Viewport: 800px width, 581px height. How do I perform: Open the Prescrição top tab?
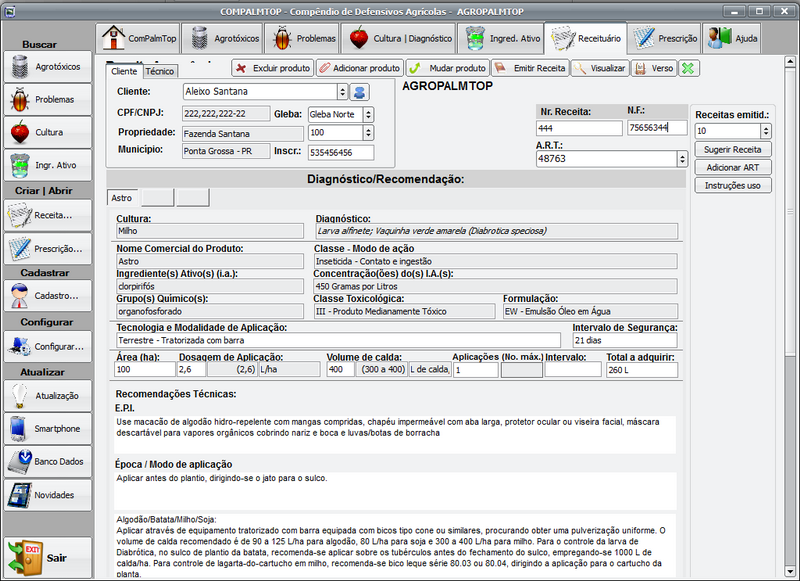665,38
